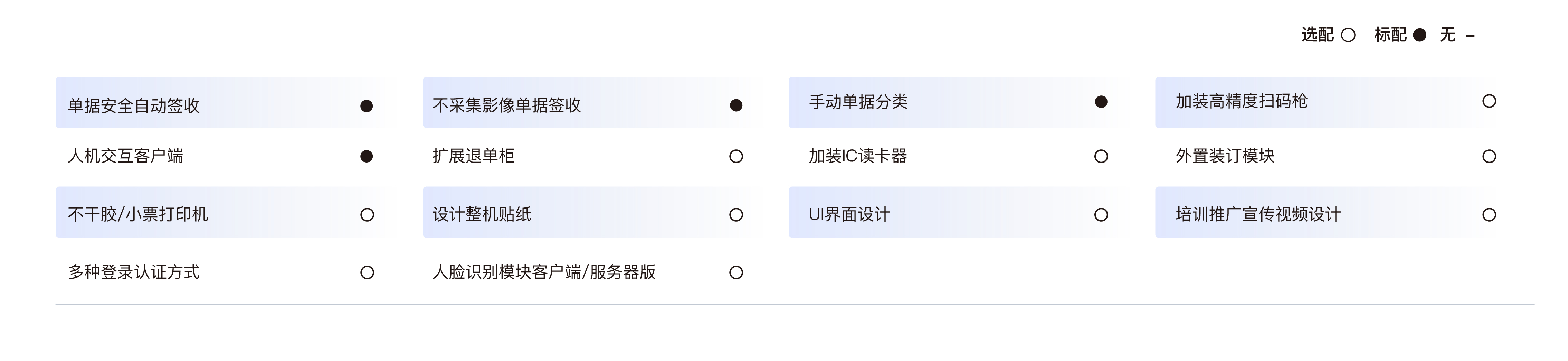Click circle beside 多种登录认证方式
Viewport: 1568px width, 361px height.
coord(367,272)
